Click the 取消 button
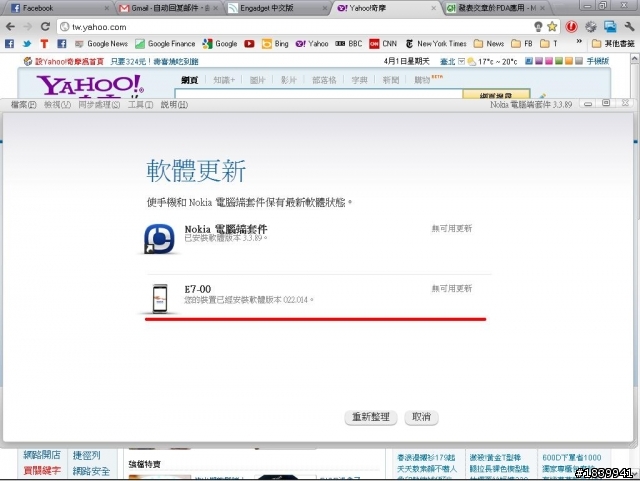The width and height of the screenshot is (640, 481). [x=421, y=417]
